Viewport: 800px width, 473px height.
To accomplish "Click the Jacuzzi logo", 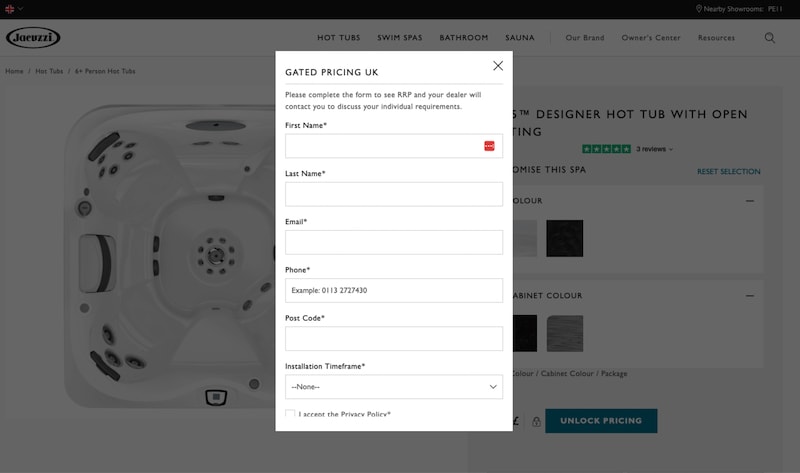I will point(33,37).
